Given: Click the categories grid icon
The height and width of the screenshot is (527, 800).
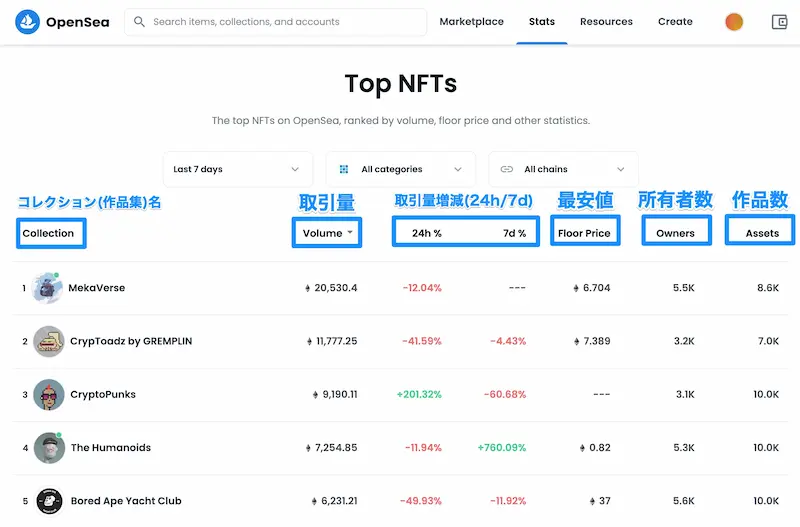Looking at the screenshot, I should [344, 169].
